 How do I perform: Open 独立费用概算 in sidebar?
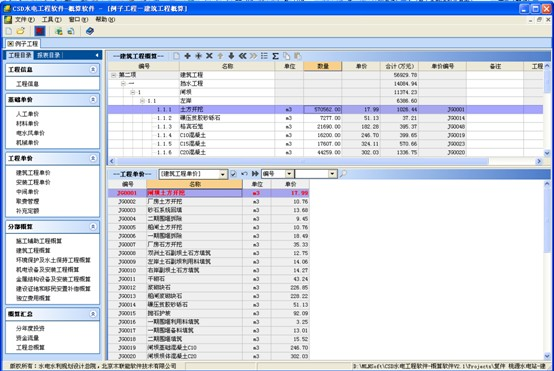tap(33, 298)
